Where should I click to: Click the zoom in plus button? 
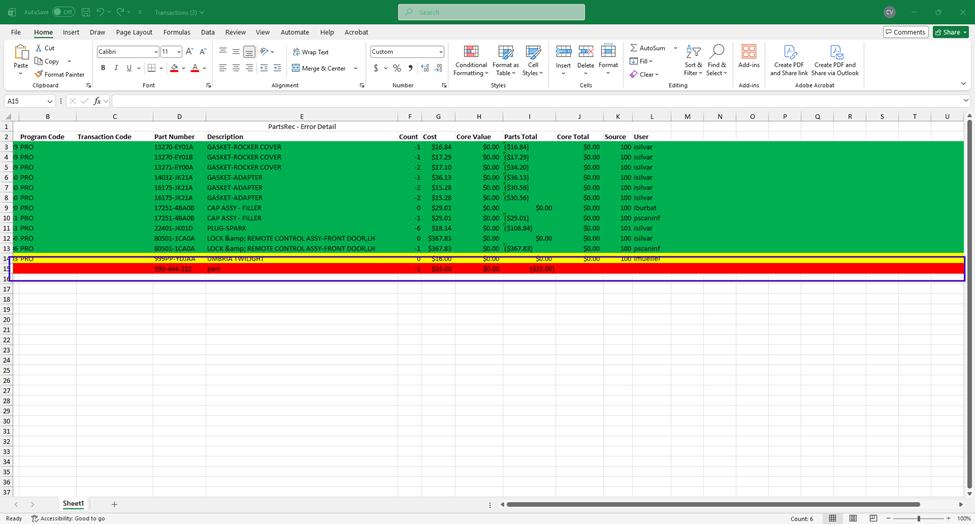click(x=948, y=518)
